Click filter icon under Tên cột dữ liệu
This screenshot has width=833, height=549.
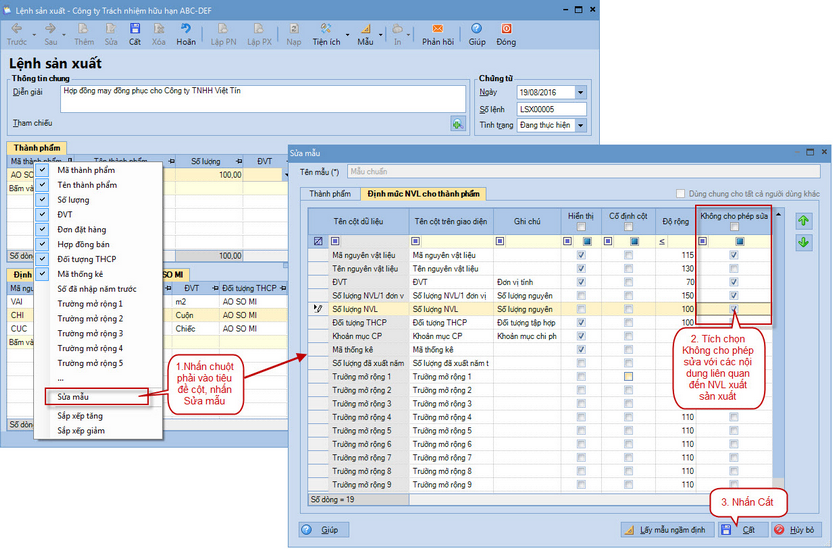point(335,241)
